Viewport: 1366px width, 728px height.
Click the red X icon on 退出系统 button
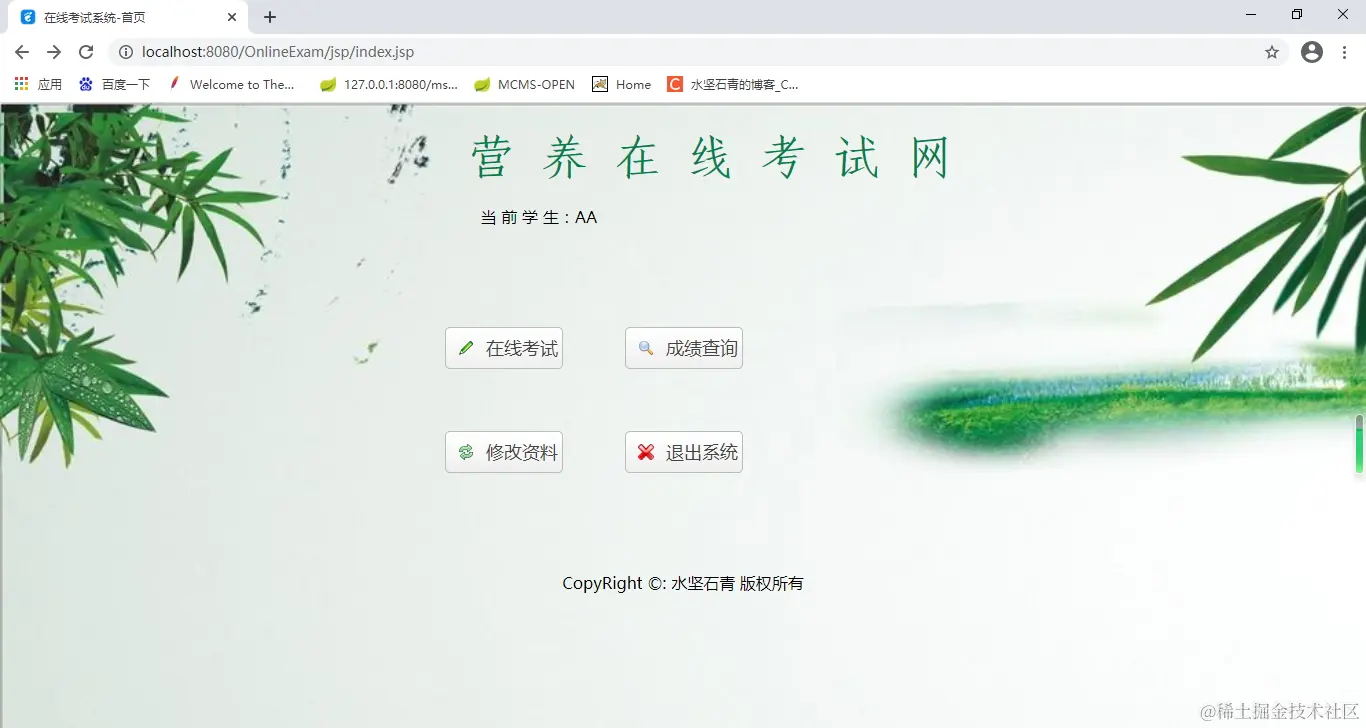[x=645, y=452]
